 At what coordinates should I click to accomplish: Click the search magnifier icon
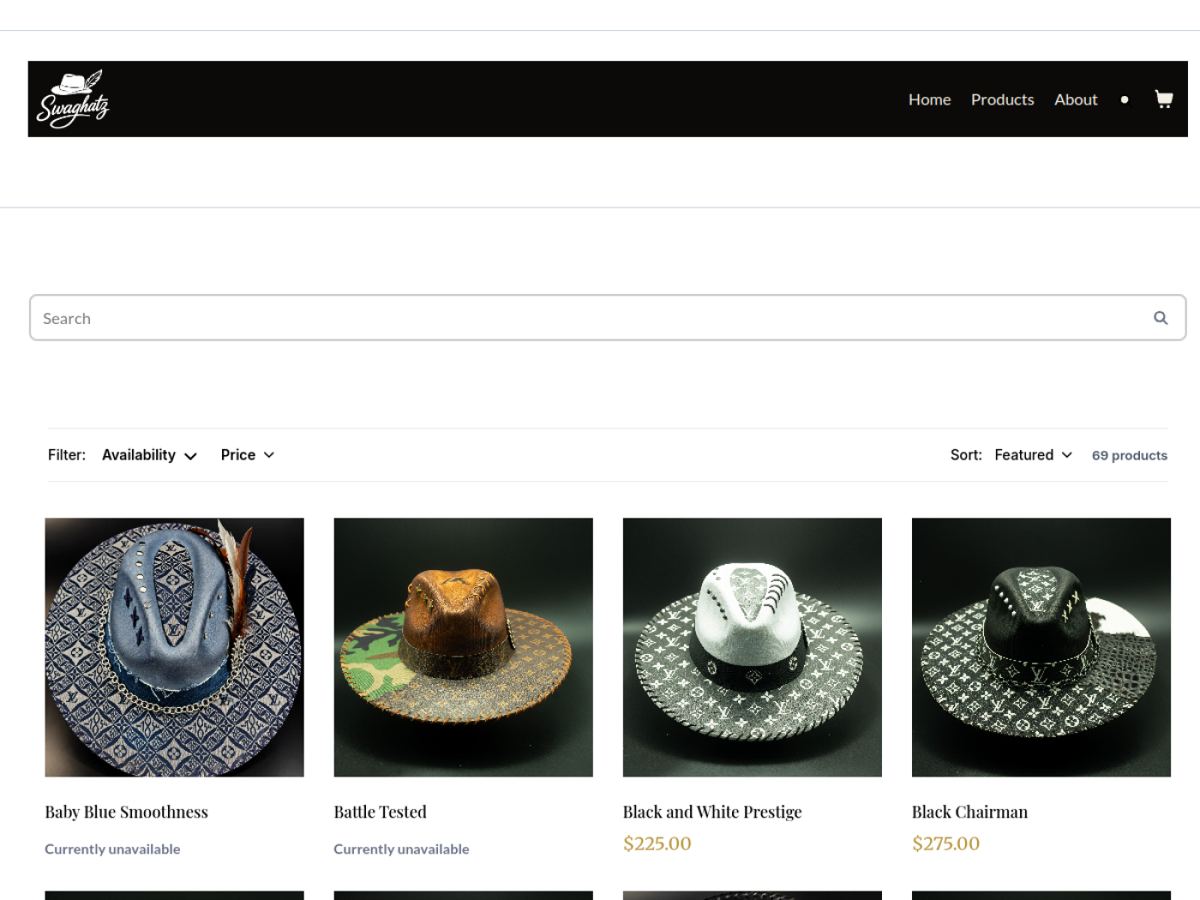pos(1160,318)
